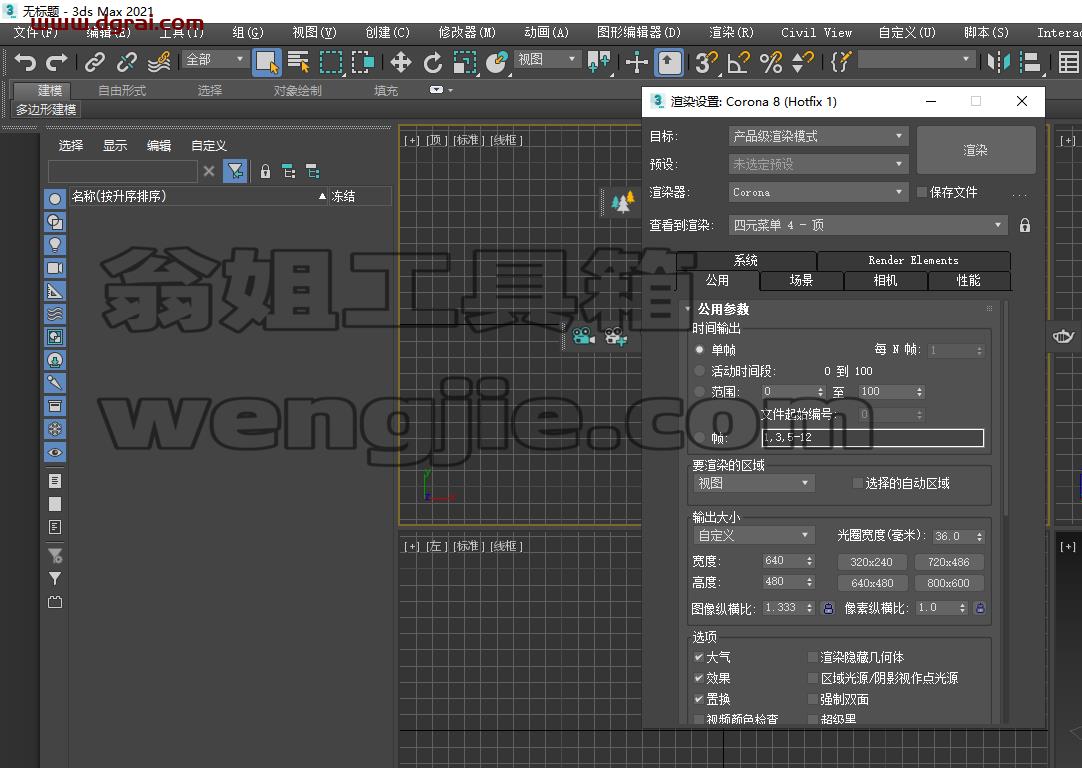The width and height of the screenshot is (1082, 768).
Task: Open the 修改器(M) menu
Action: 467,32
